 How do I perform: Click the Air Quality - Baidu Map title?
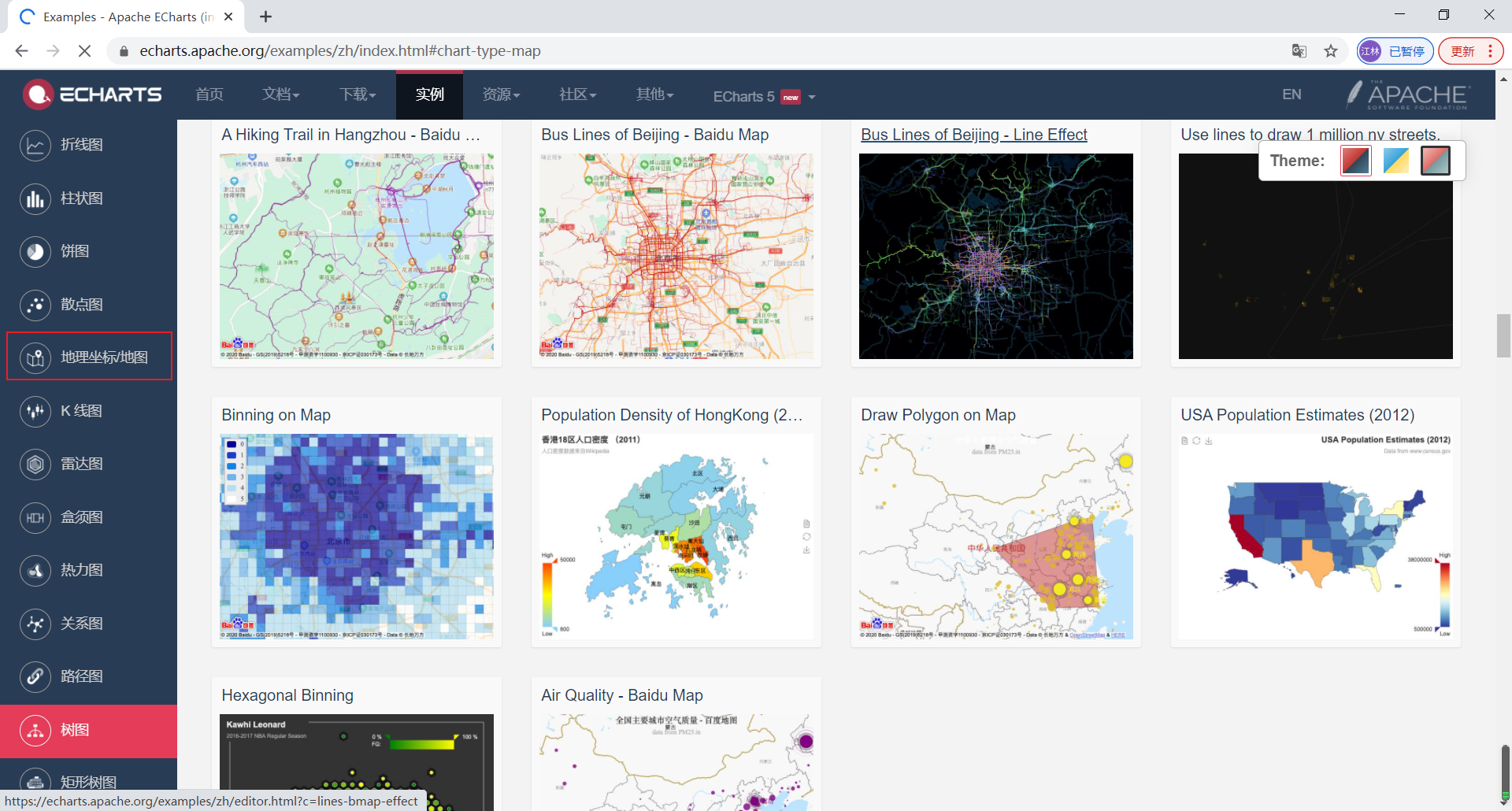point(622,695)
